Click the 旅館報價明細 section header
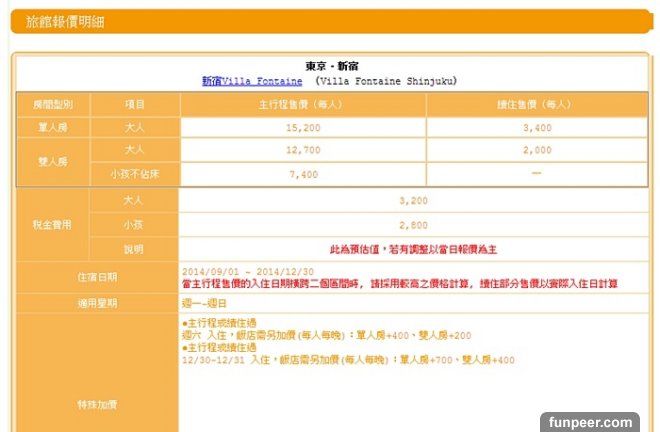The width and height of the screenshot is (660, 432). tap(60, 21)
